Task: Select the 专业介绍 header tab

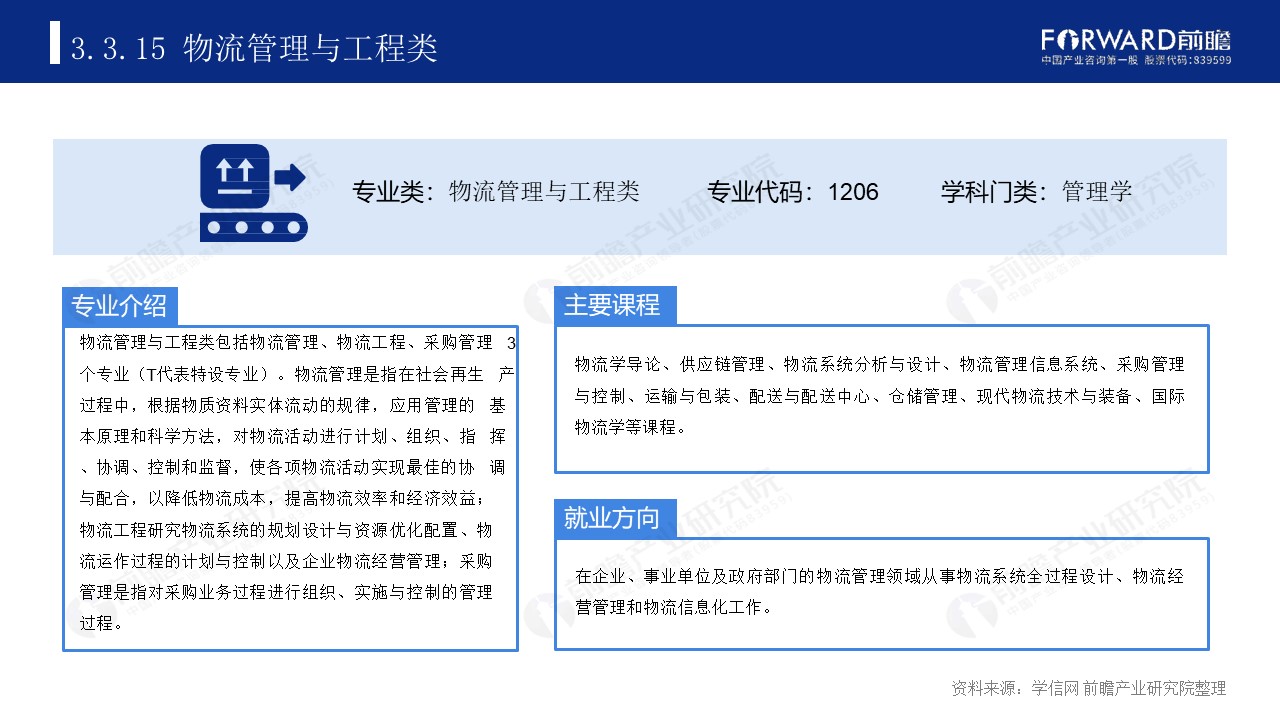Action: [x=120, y=306]
